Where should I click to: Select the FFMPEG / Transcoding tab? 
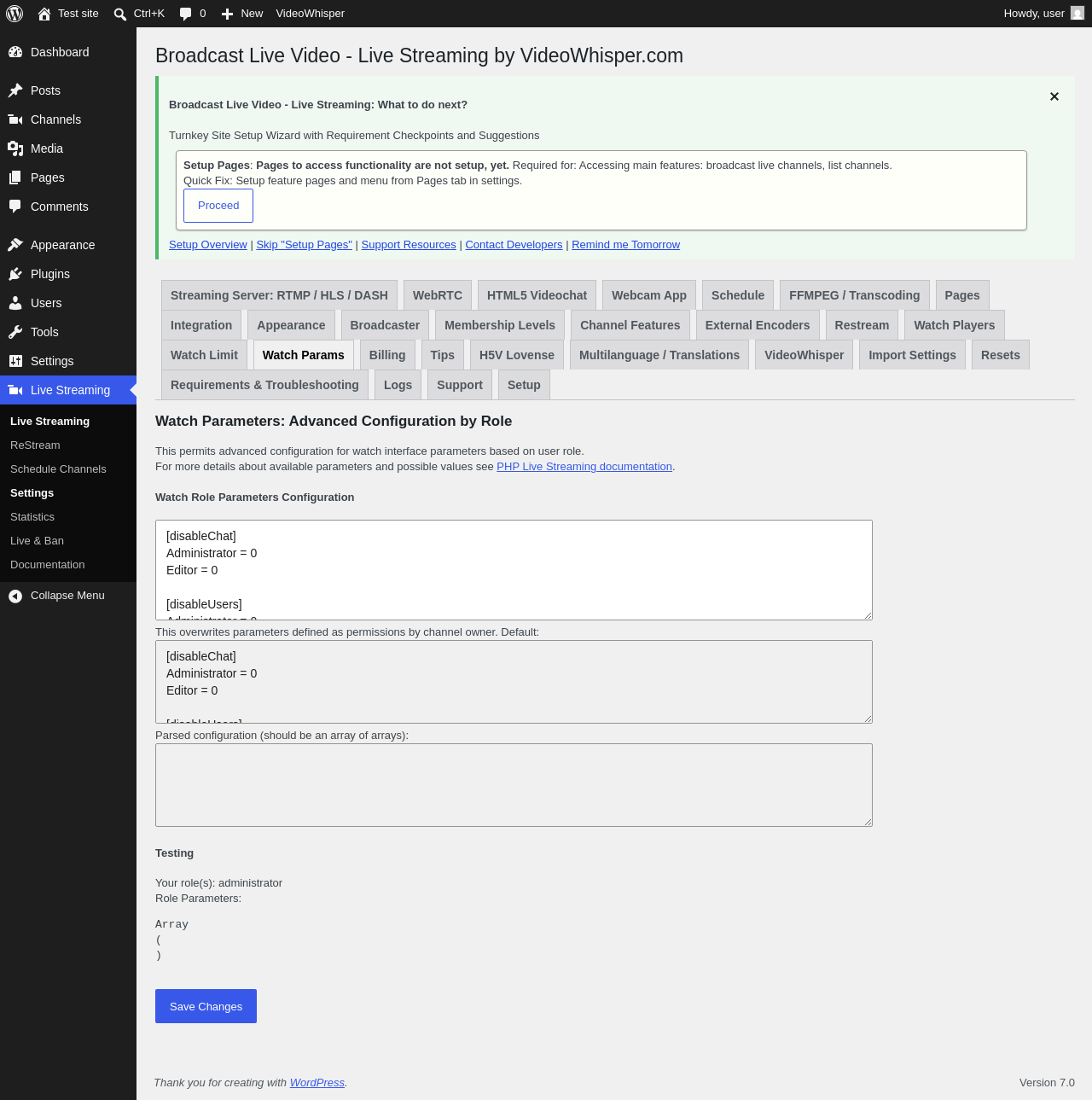(x=855, y=295)
